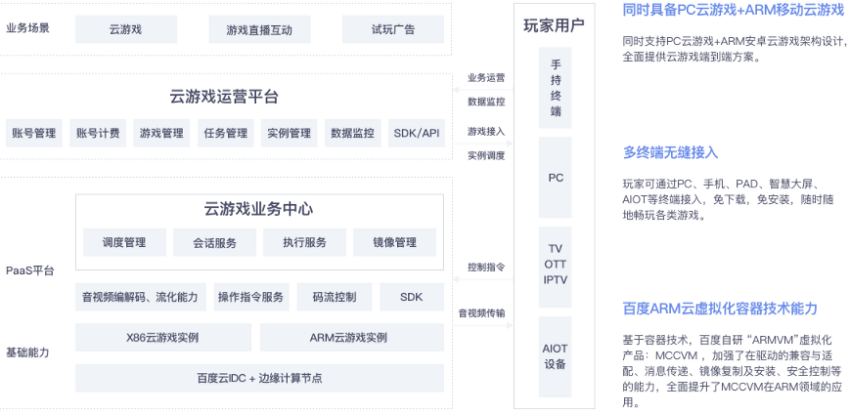This screenshot has height=413, width=850.
Task: Select the 游戏直播互动 box
Action: point(259,29)
